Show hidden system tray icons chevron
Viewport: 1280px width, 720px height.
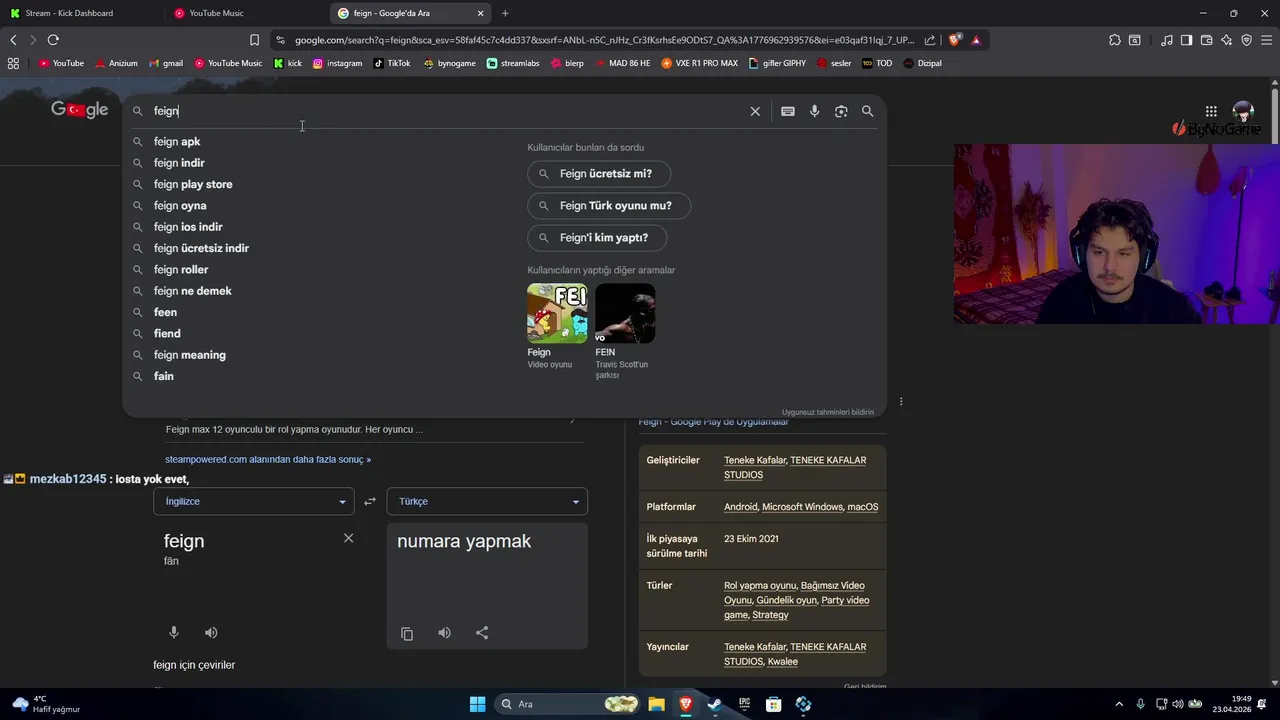[1119, 704]
